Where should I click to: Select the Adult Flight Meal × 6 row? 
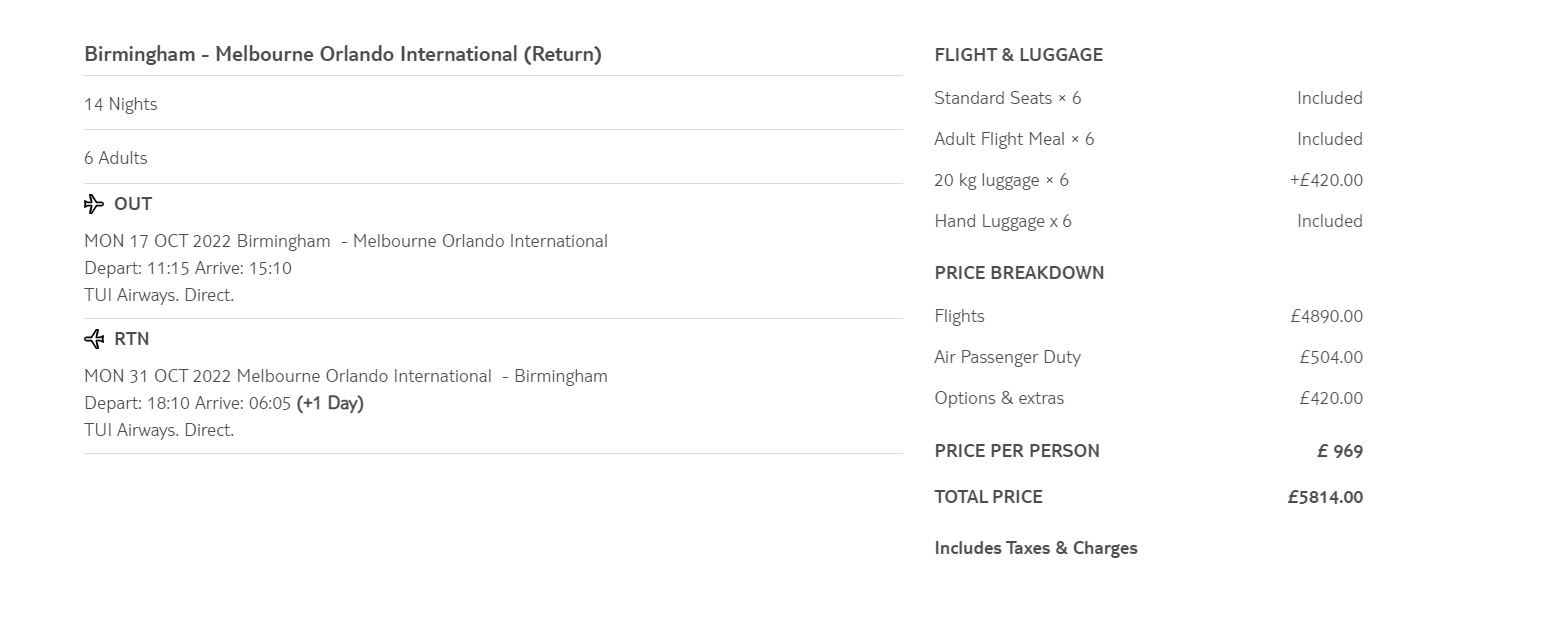[1014, 139]
